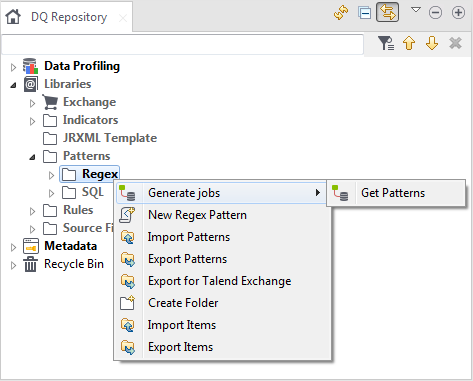Clear the filter with the grey X icon

tap(455, 43)
